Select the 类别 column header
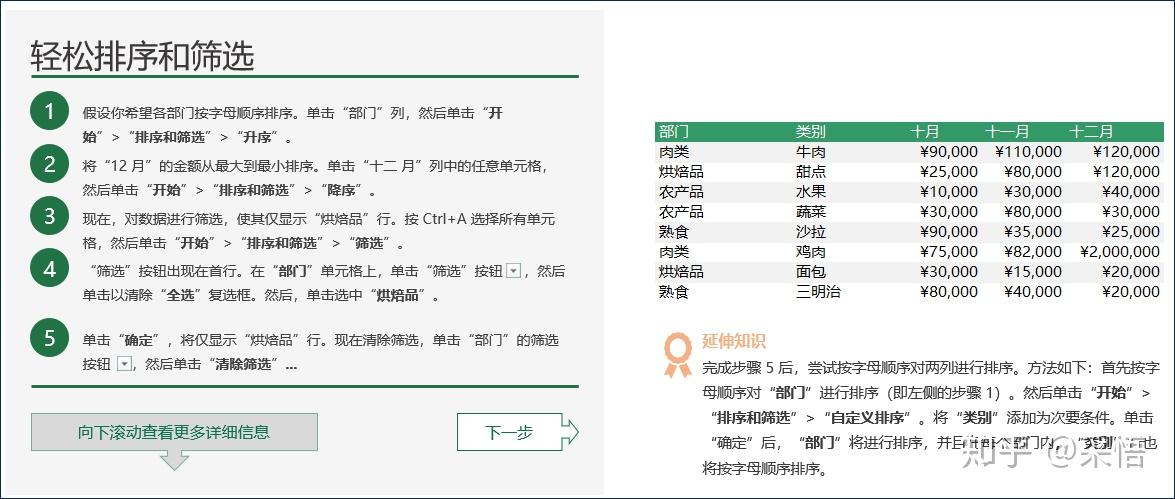The height and width of the screenshot is (499, 1175). [x=810, y=131]
